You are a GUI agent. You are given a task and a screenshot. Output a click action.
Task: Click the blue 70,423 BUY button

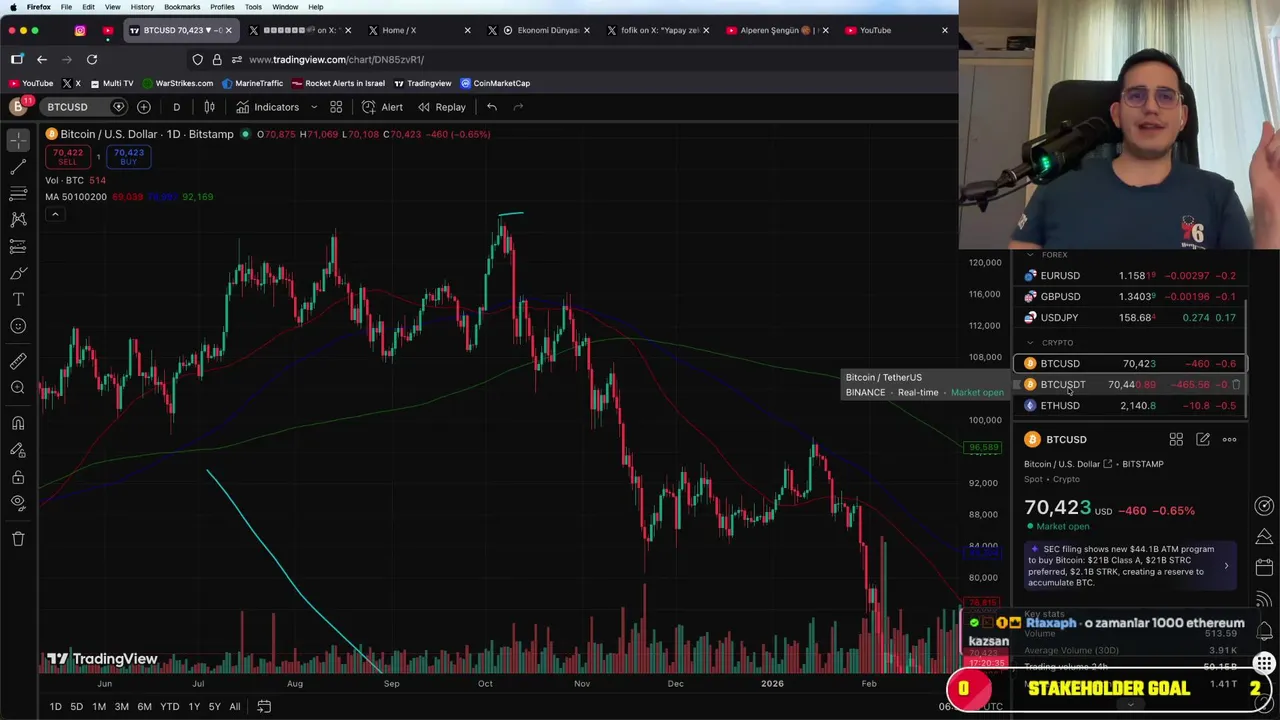[128, 157]
